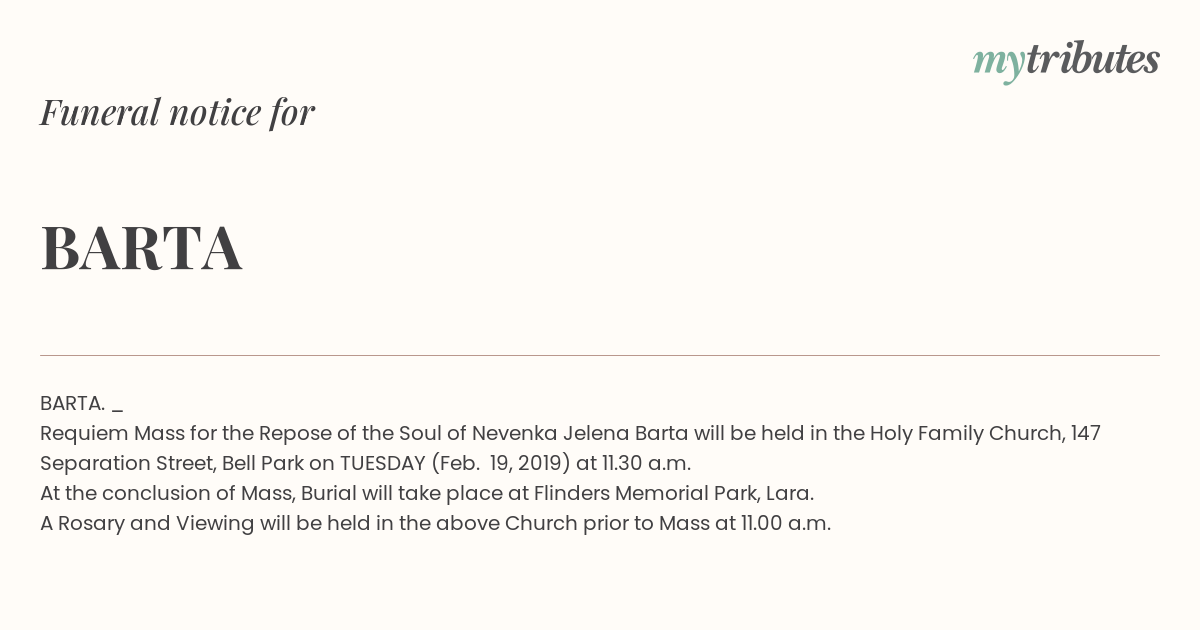Screen dimensions: 1200x630
Task: Click the small "BARTA." text in notice body
Action: click(72, 403)
